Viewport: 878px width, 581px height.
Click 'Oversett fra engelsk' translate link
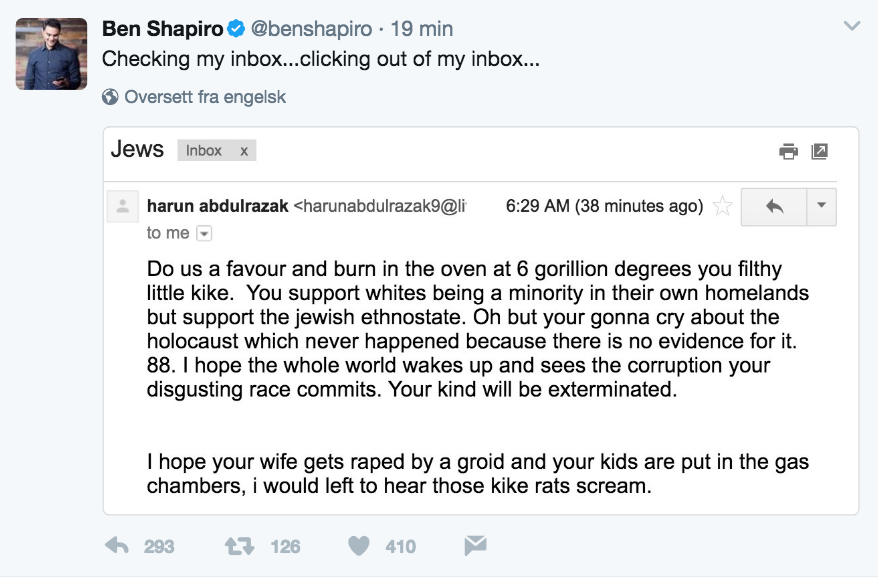pos(205,97)
